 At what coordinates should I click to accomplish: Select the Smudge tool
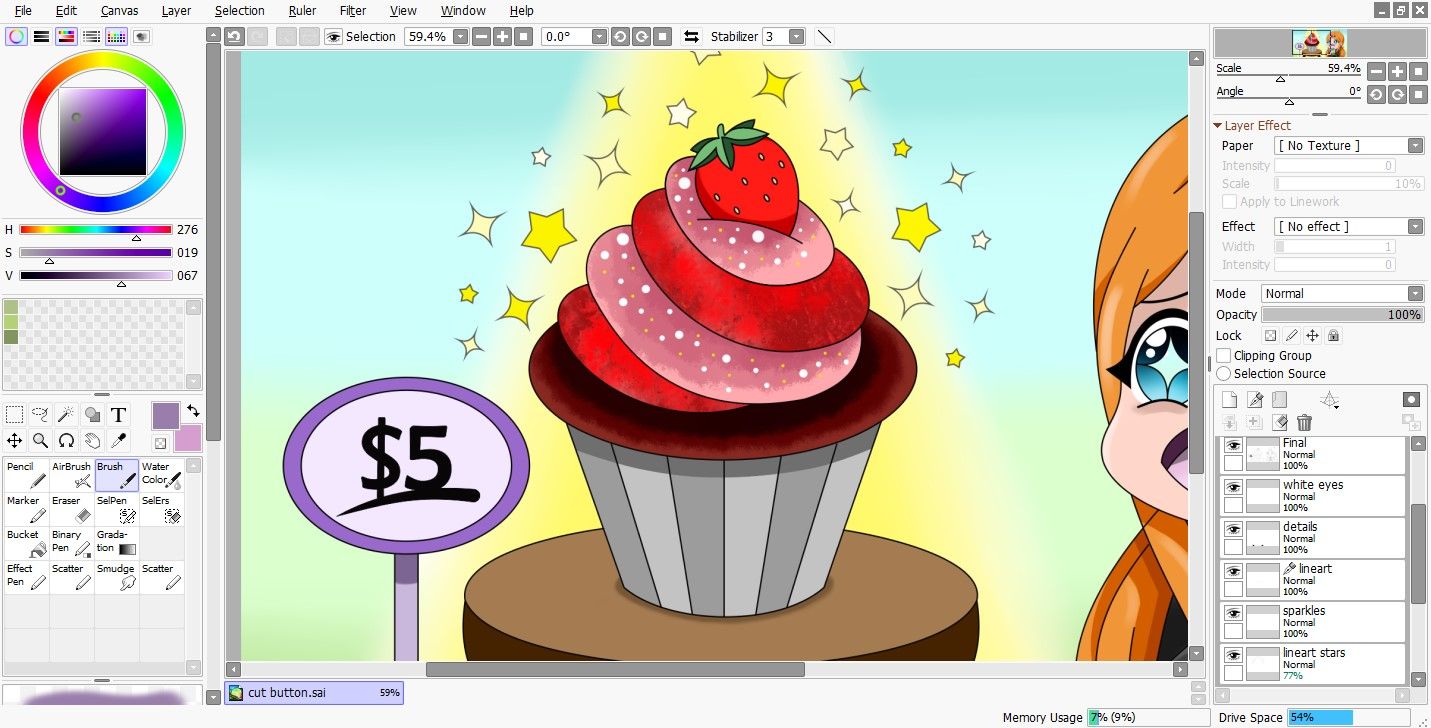click(115, 575)
